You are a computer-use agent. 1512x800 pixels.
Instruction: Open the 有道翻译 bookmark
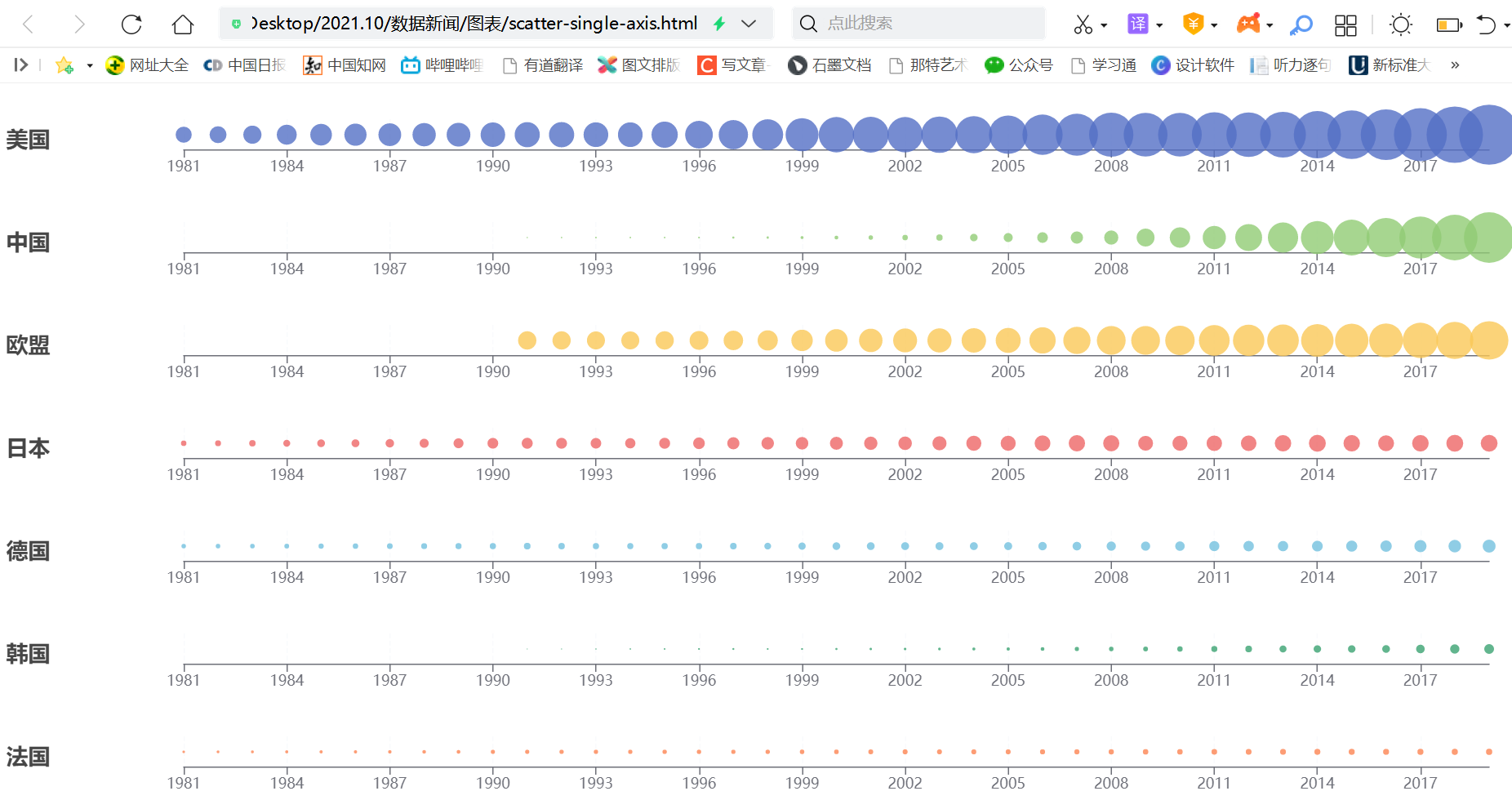tap(543, 65)
